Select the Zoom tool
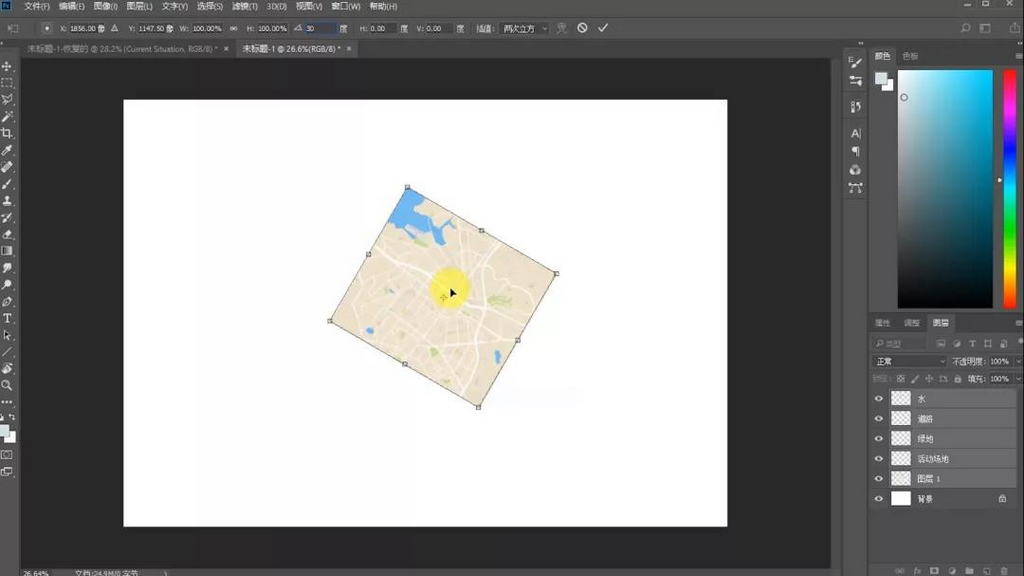This screenshot has width=1024, height=576. tap(7, 385)
